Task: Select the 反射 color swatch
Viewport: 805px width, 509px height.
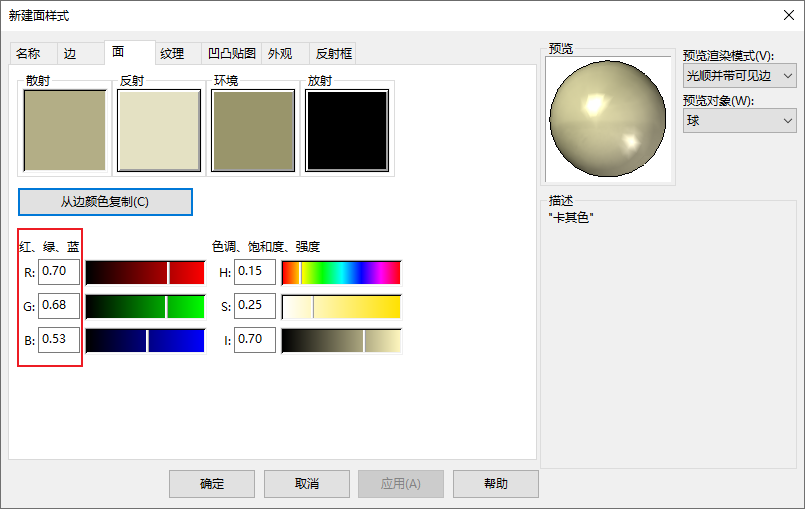Action: pyautogui.click(x=159, y=130)
